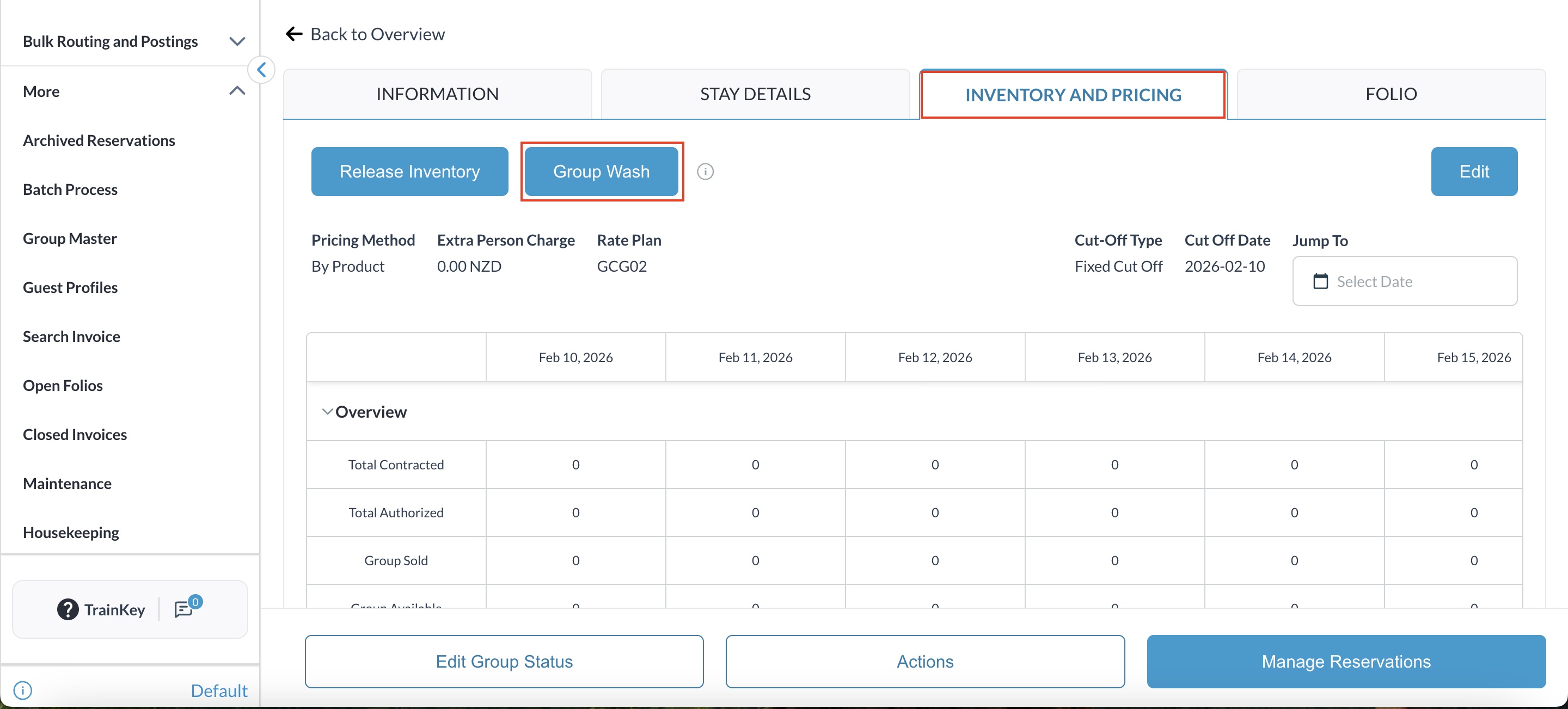Collapse the Overview table section
The height and width of the screenshot is (709, 1568).
pos(327,412)
